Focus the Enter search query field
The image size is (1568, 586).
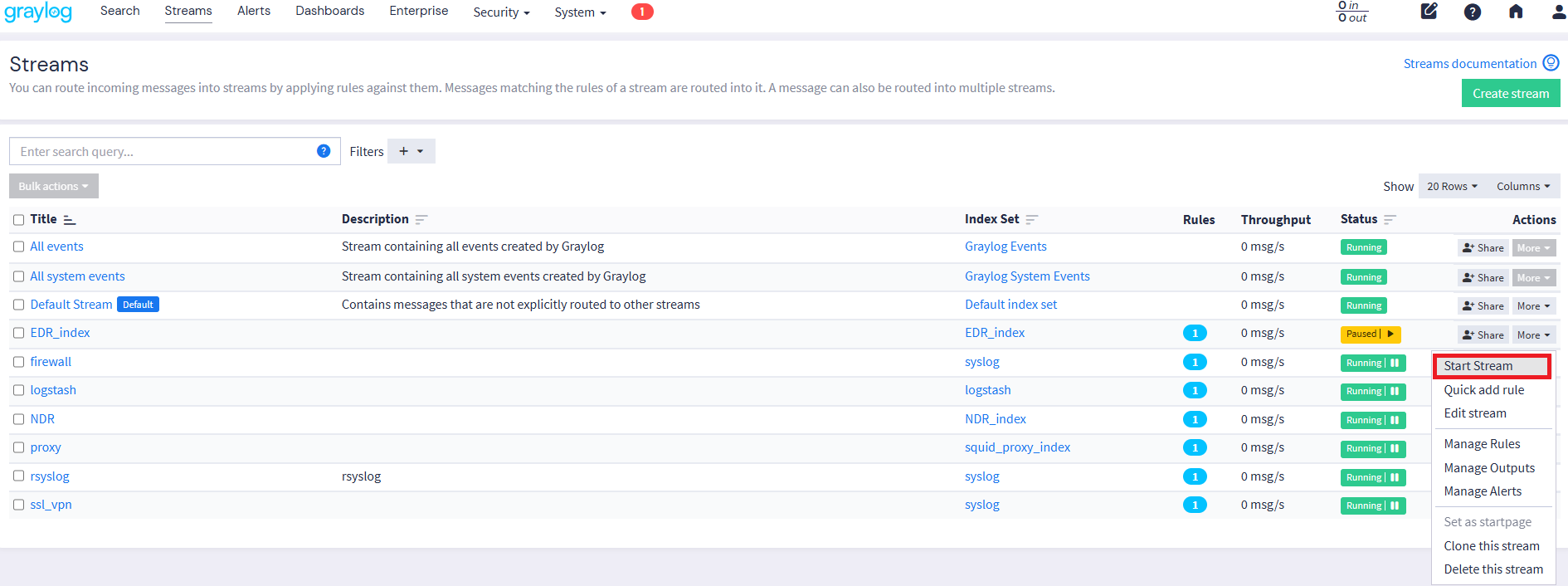(x=162, y=152)
